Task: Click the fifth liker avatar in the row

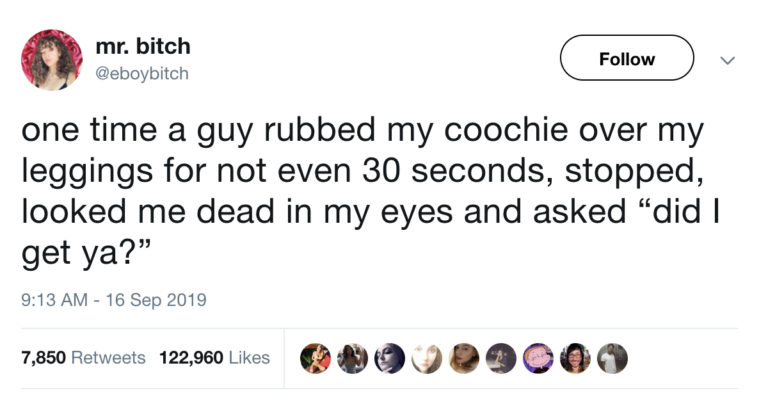Action: [465, 358]
